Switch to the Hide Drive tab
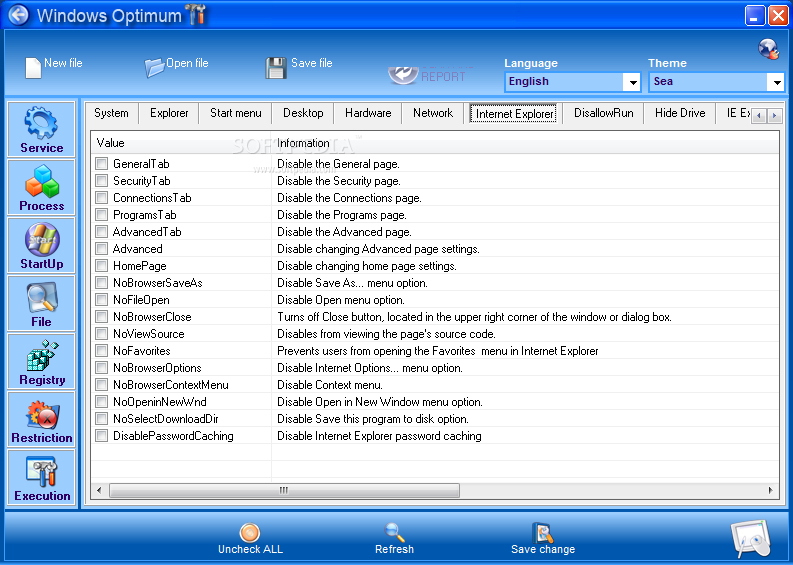 [680, 113]
